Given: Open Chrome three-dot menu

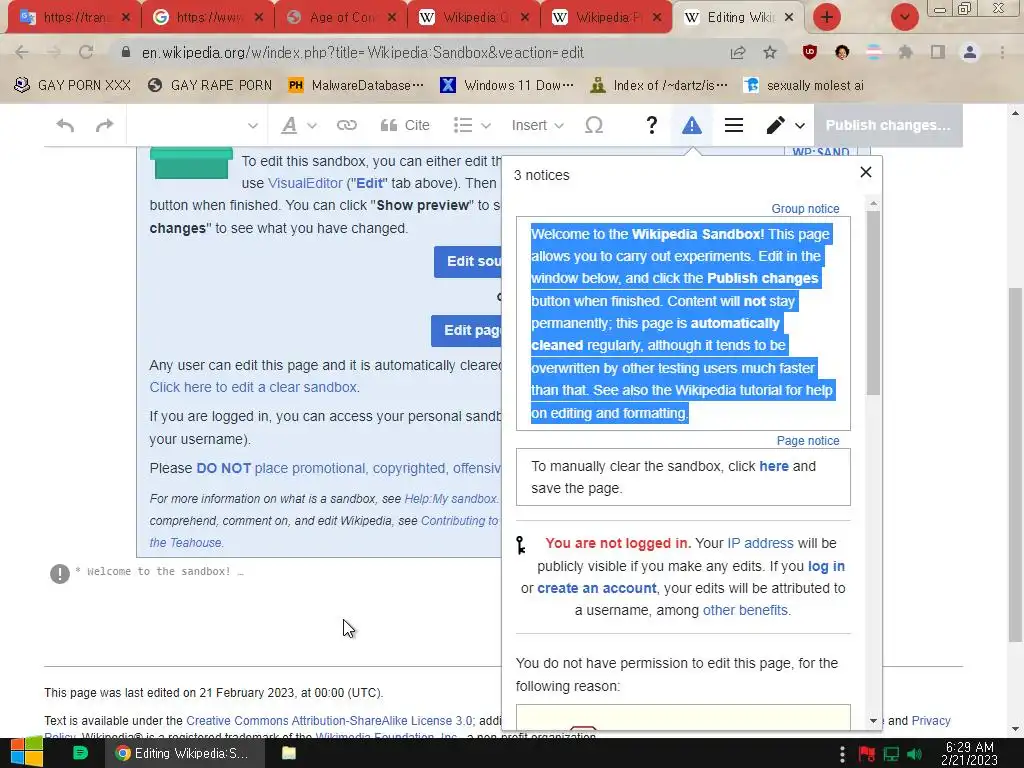Looking at the screenshot, I should tap(1002, 52).
